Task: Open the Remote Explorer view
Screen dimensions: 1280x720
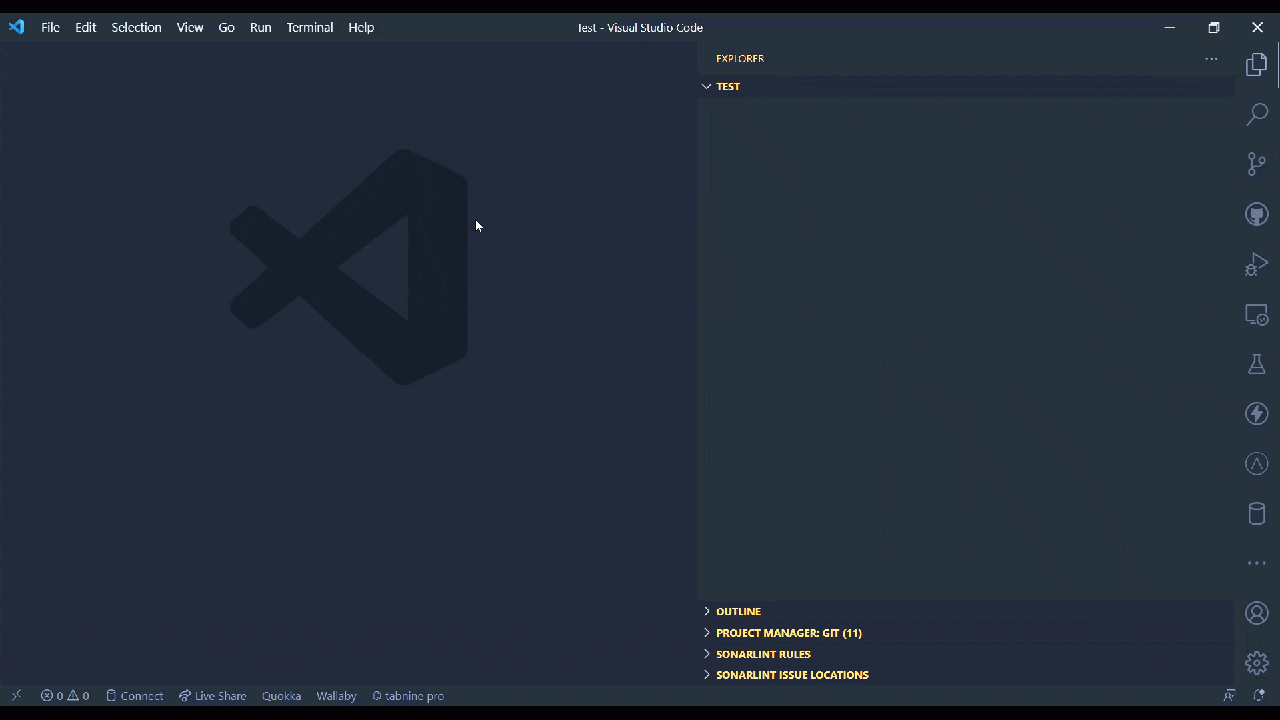Action: pyautogui.click(x=1256, y=314)
